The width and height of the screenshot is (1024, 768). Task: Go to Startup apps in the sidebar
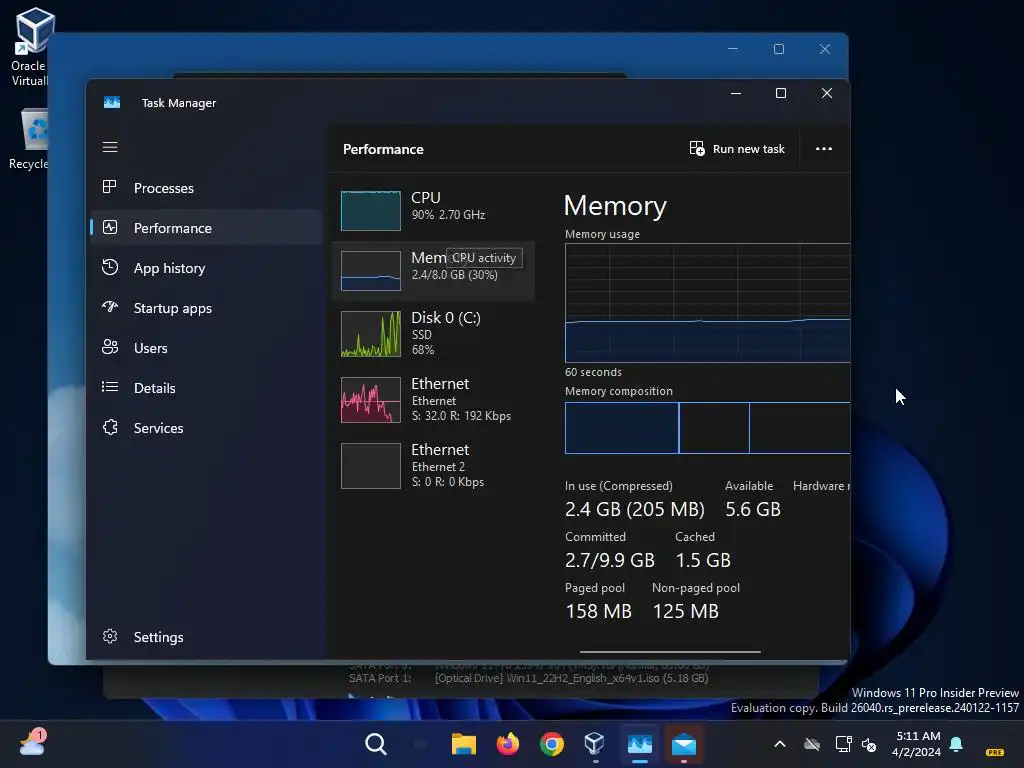pos(206,308)
